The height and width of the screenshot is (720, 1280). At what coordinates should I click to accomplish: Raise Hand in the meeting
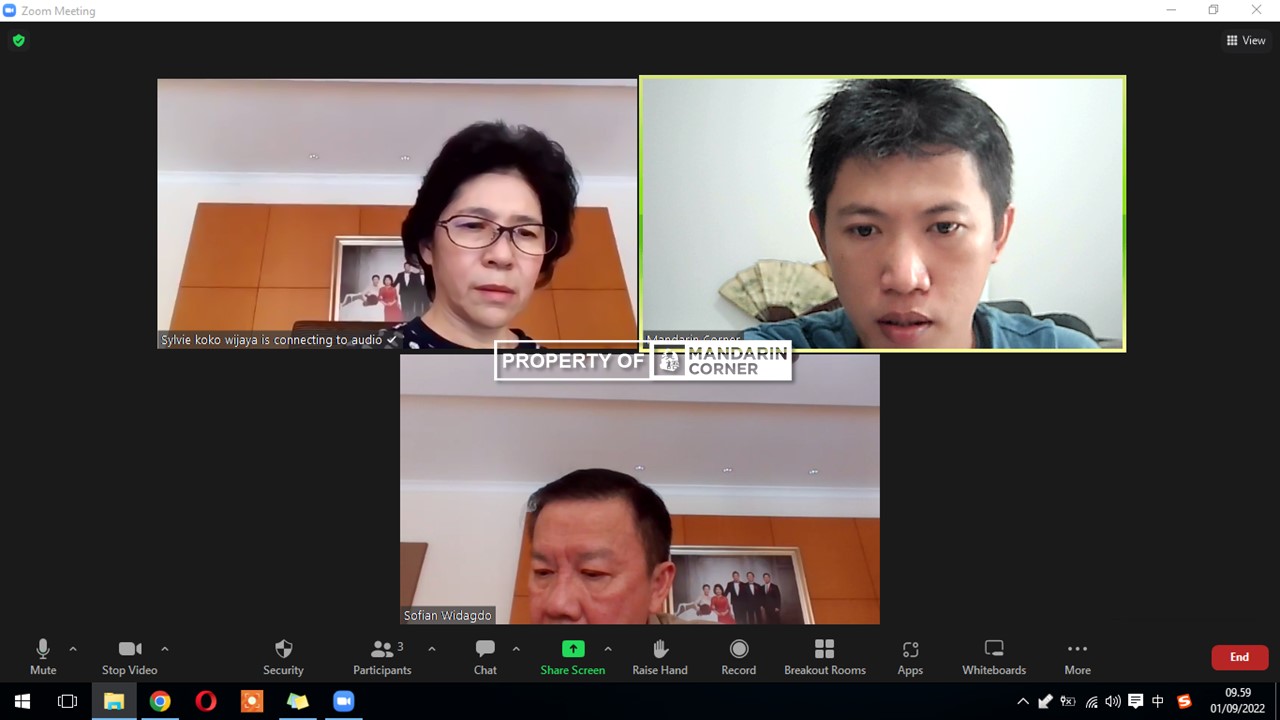(660, 656)
